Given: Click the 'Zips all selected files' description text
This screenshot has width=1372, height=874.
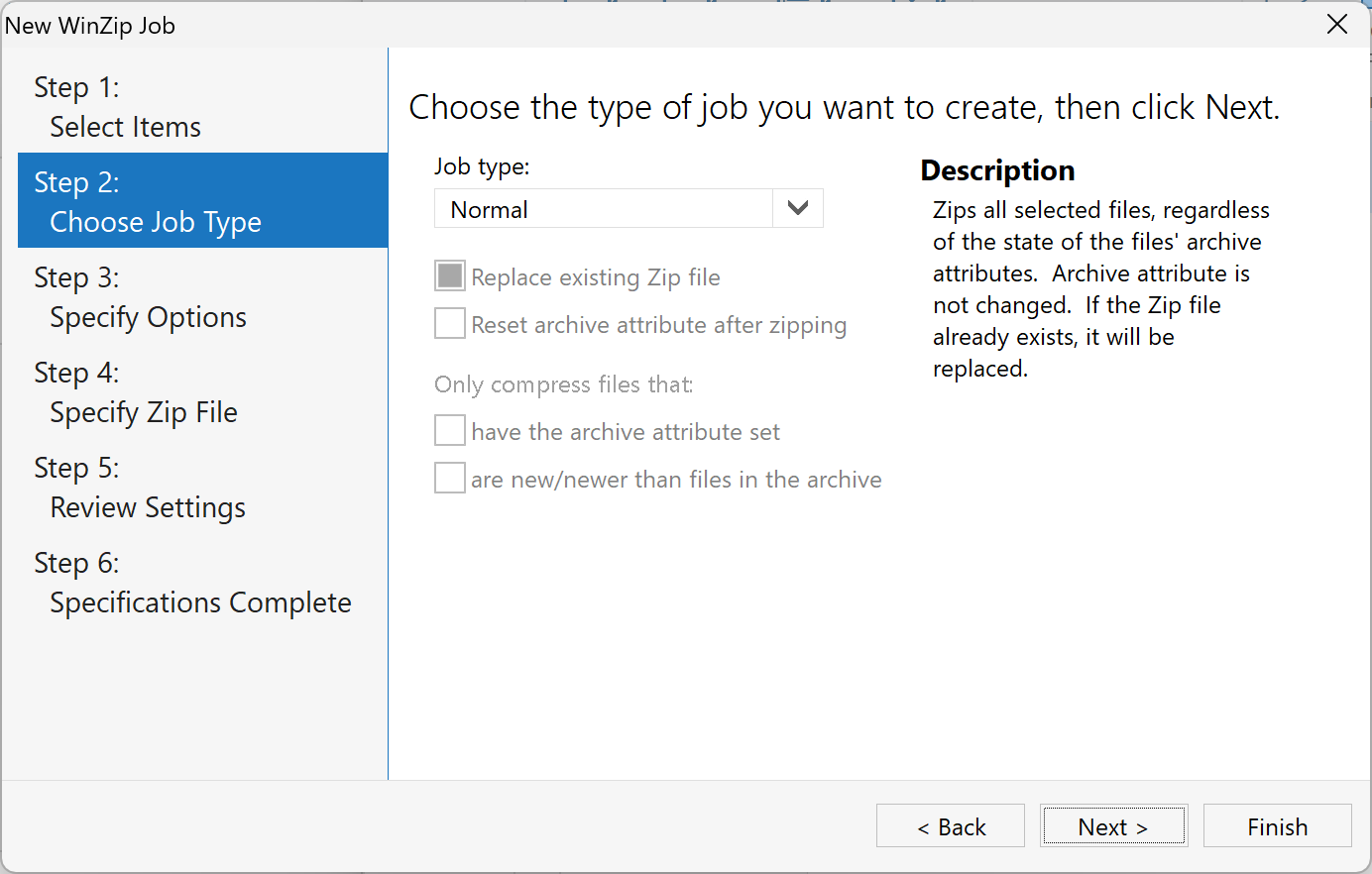Looking at the screenshot, I should pyautogui.click(x=1100, y=289).
